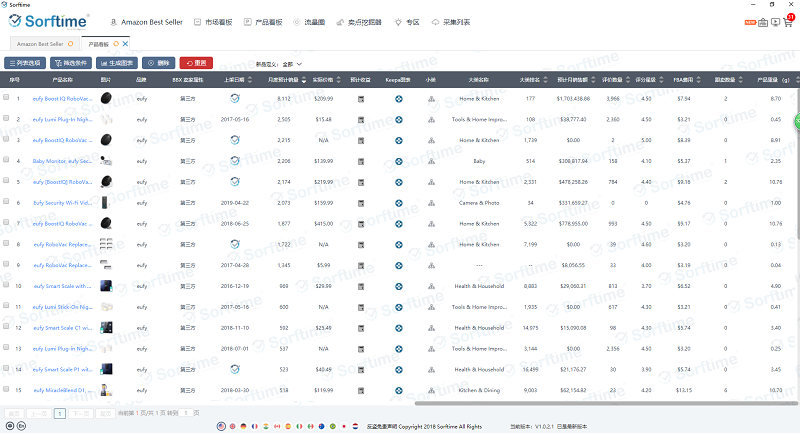Click estimated revenue calculator icon in row 8
Viewport: 800px width, 433px height.
(361, 245)
